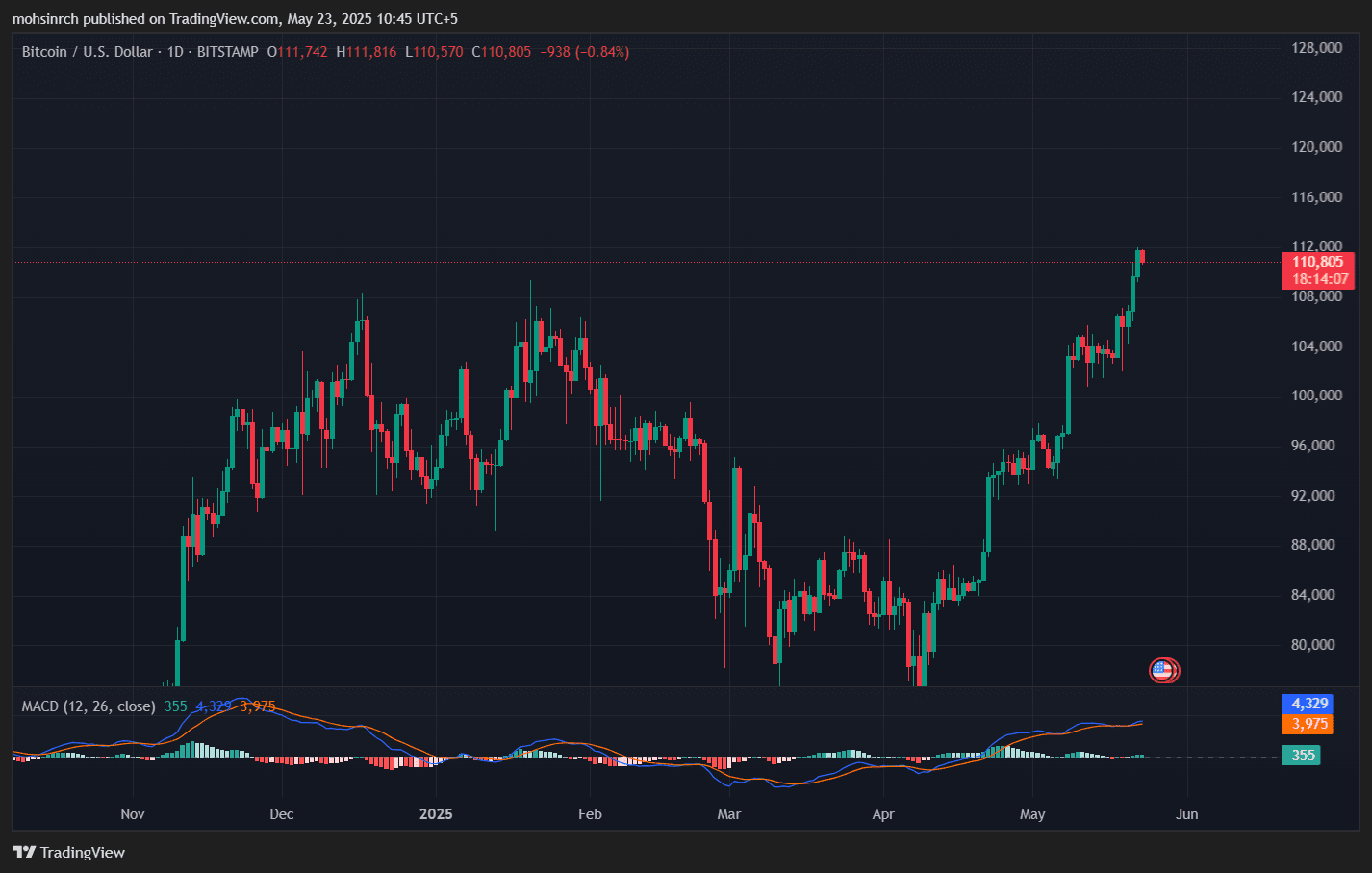
Task: Click the 84,000 price scale label
Action: point(1313,595)
